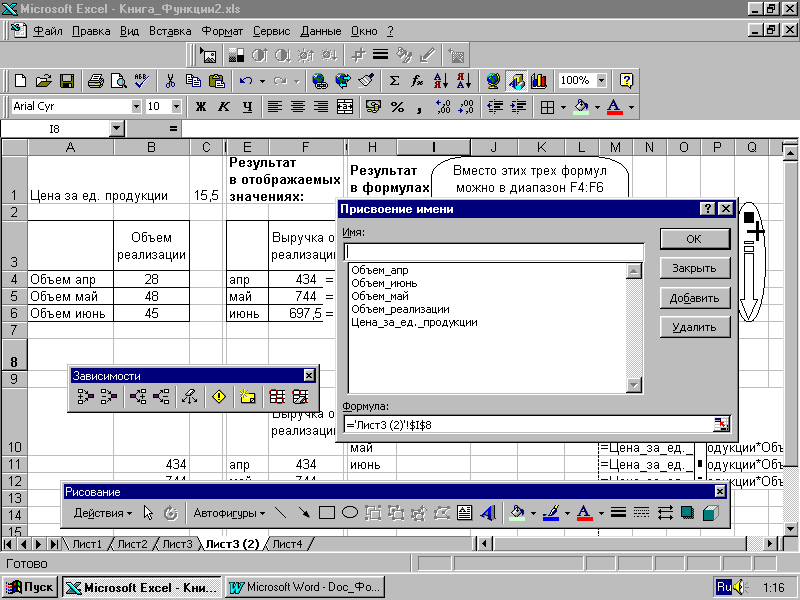The height and width of the screenshot is (600, 800).
Task: Click the New workbook icon
Action: pyautogui.click(x=20, y=81)
